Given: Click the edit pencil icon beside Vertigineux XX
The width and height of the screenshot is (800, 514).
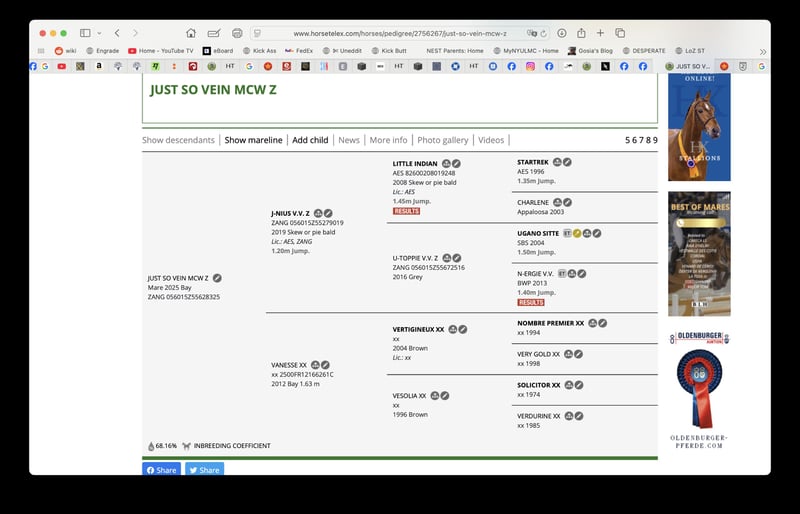Looking at the screenshot, I should pos(463,329).
